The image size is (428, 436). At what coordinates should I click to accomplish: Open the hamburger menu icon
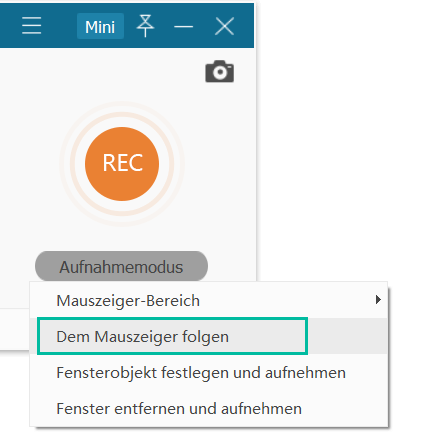pyautogui.click(x=32, y=26)
